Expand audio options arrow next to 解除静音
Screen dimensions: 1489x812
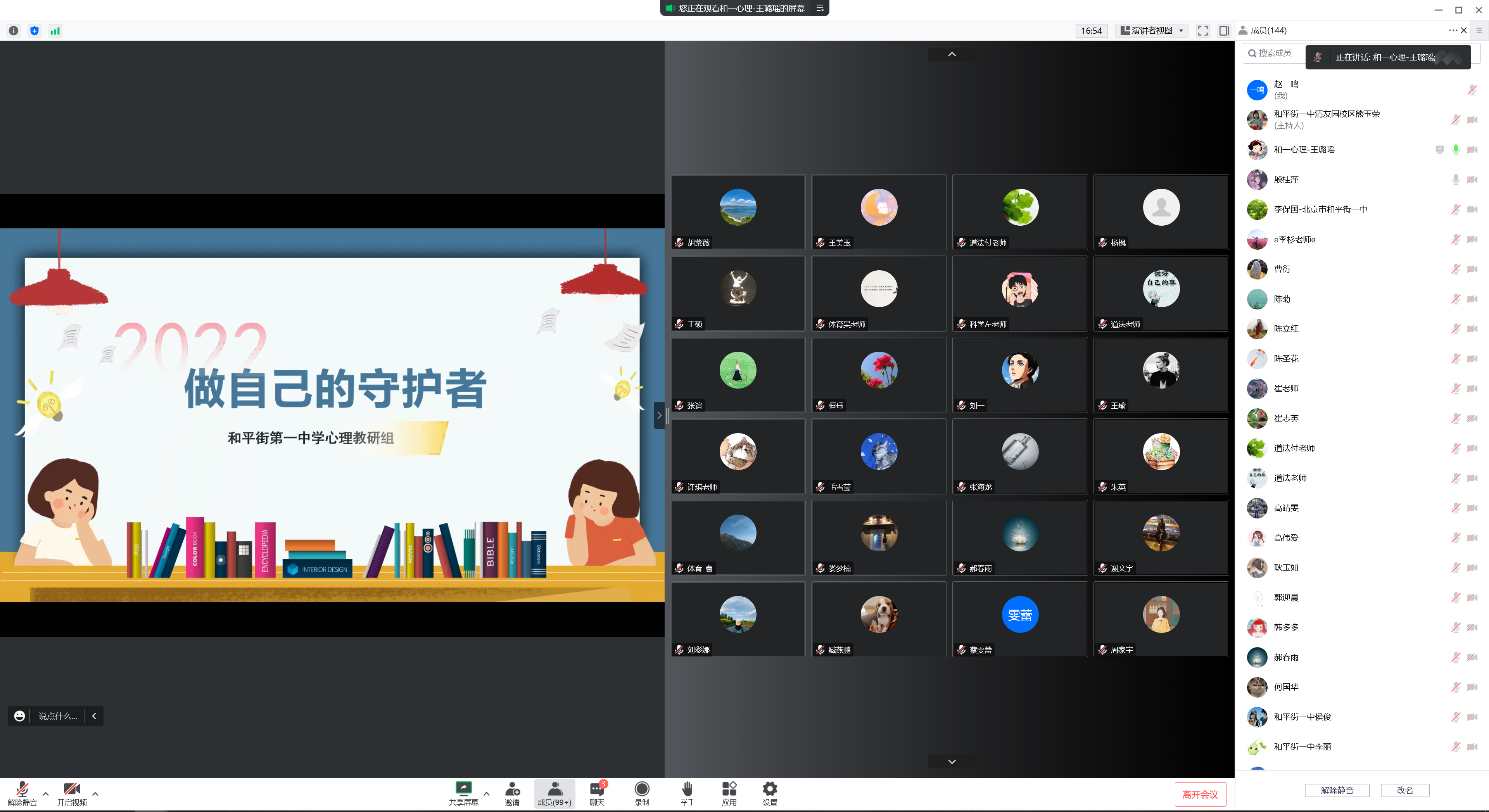46,793
